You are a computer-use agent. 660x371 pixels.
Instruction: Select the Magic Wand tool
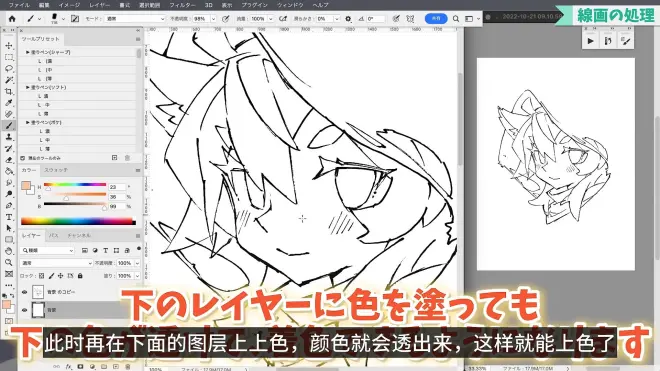pos(9,80)
